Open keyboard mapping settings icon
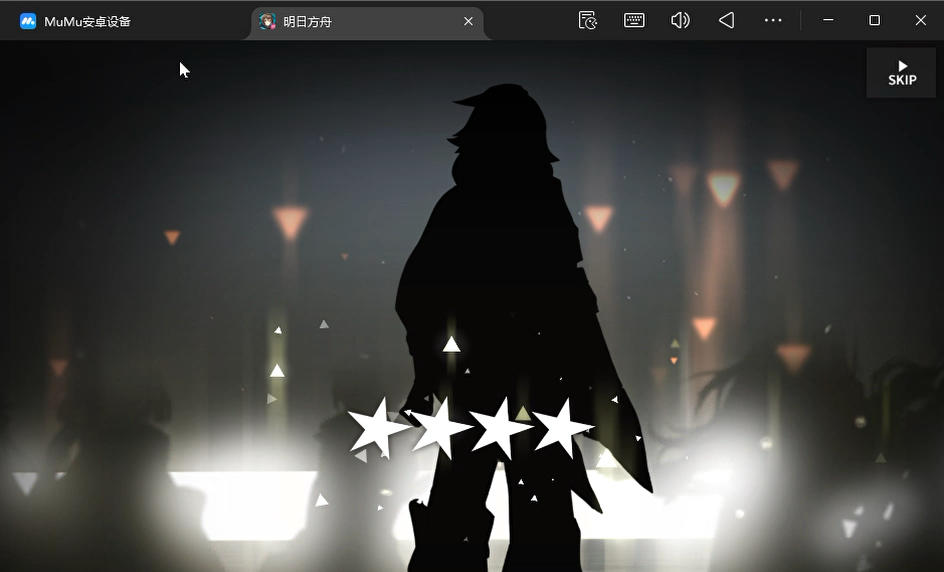The width and height of the screenshot is (944, 572). pos(634,20)
